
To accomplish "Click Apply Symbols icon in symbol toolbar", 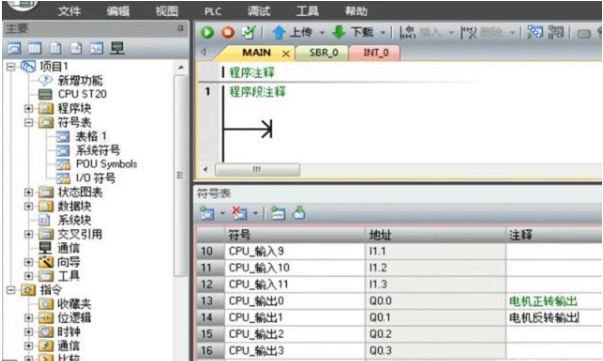I will [x=299, y=213].
